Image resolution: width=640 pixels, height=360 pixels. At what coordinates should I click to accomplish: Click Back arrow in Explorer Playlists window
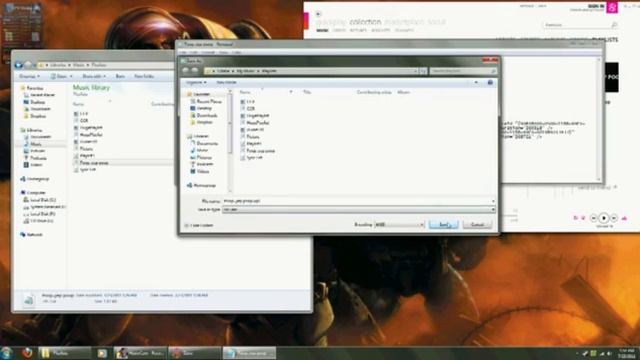[x=18, y=65]
